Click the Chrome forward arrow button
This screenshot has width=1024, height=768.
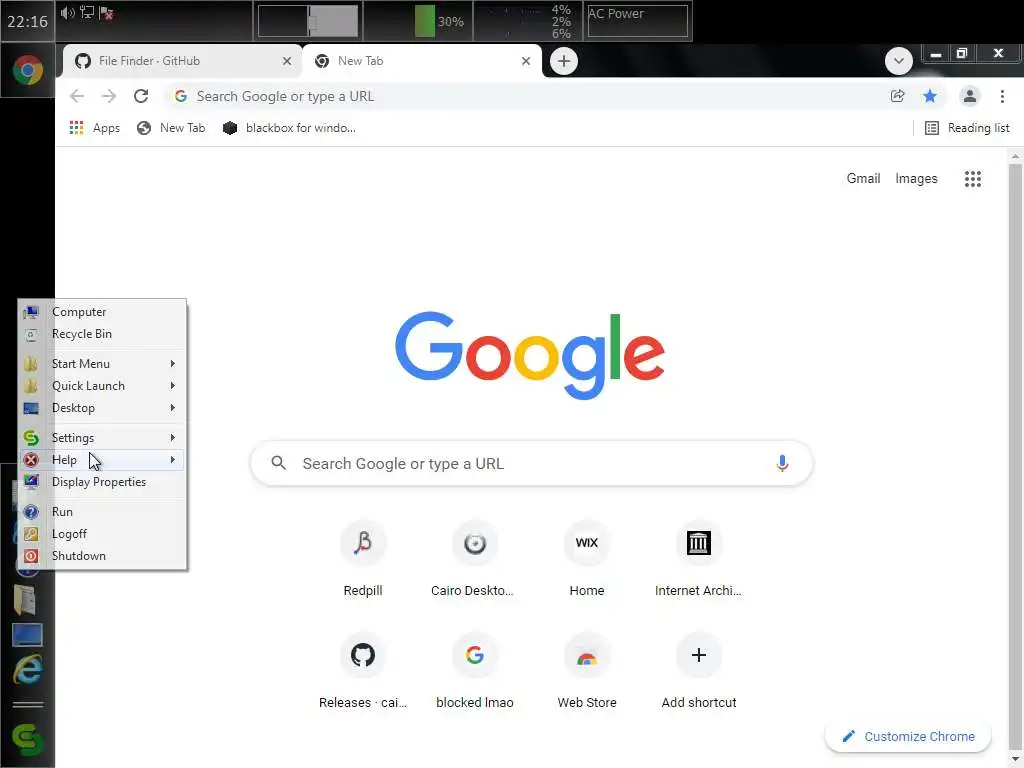(109, 97)
